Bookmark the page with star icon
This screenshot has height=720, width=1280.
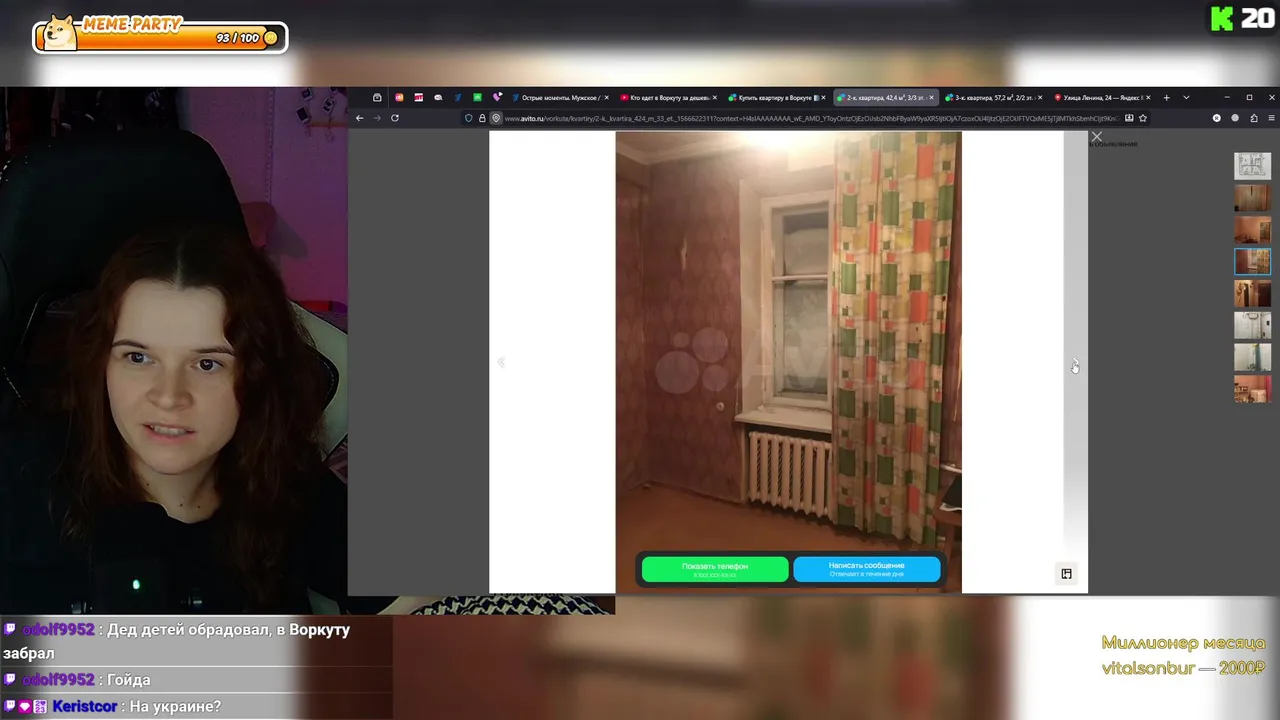[x=1143, y=118]
